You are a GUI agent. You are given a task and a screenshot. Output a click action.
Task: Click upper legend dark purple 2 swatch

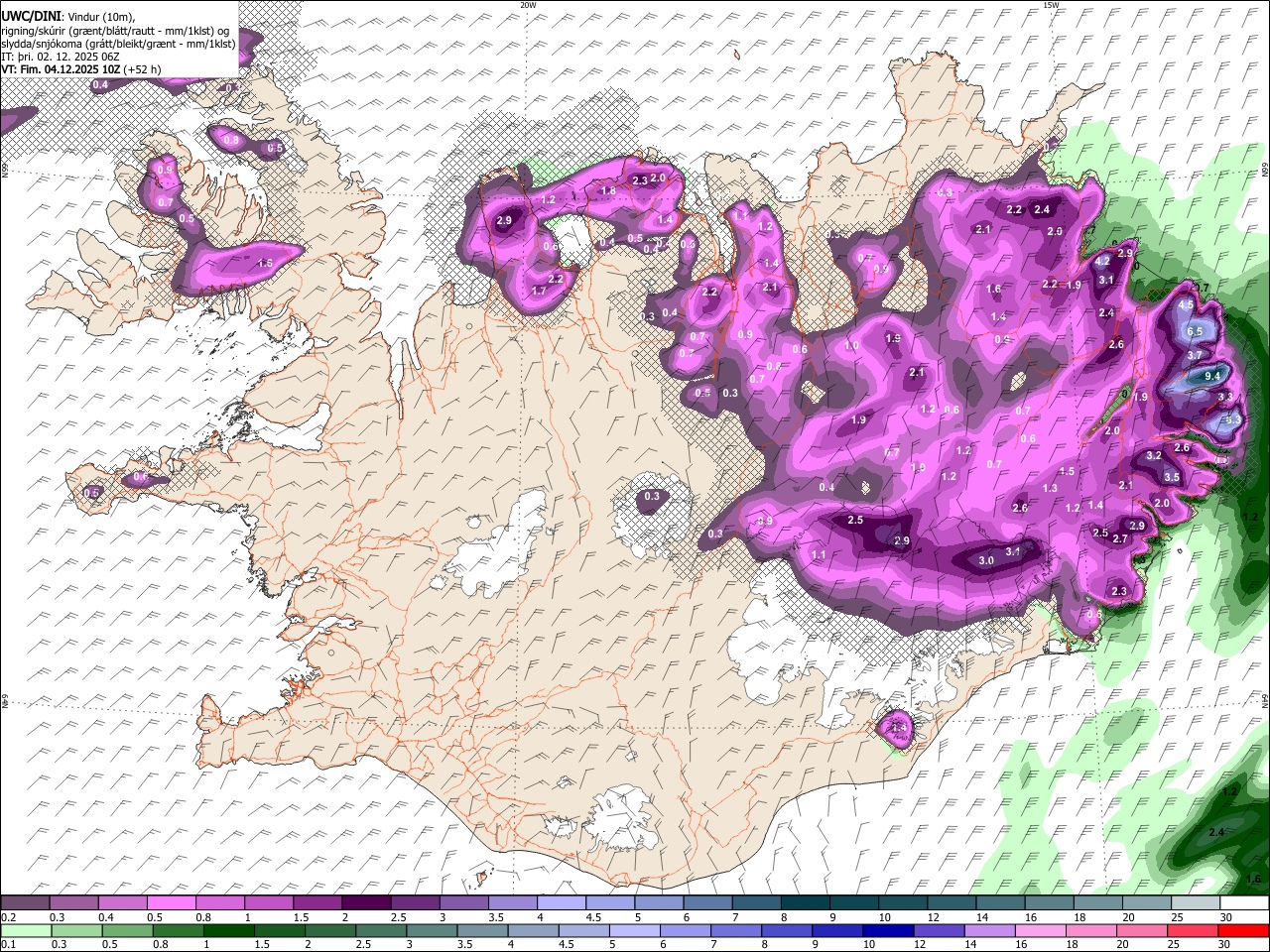(x=365, y=902)
